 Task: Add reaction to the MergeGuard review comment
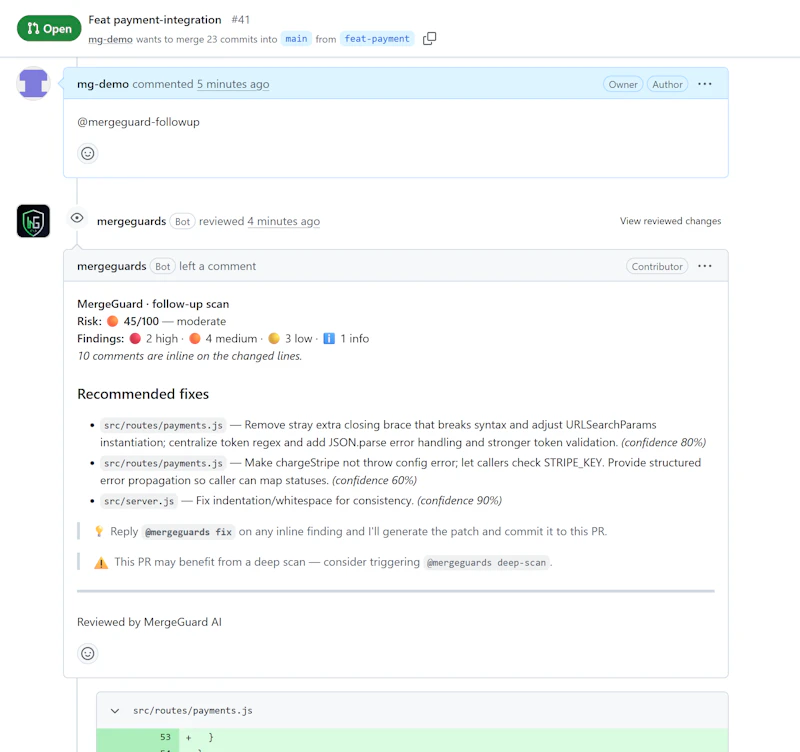pos(88,653)
